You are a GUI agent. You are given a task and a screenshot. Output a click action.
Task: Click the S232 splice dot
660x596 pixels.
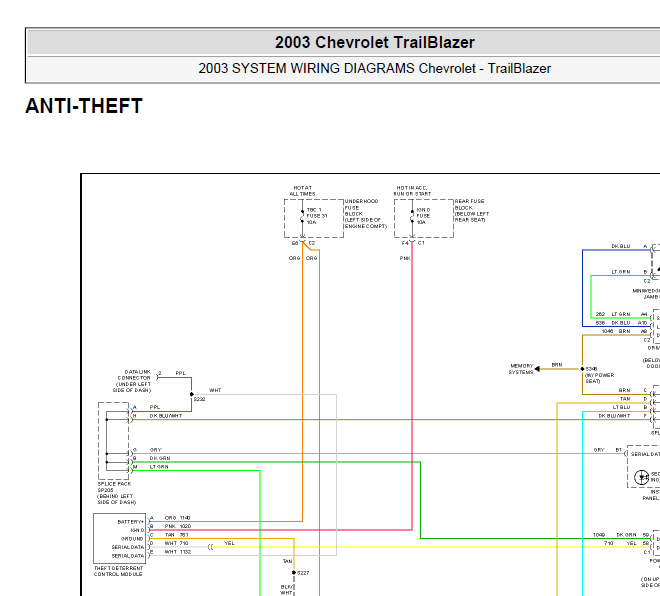[x=192, y=394]
